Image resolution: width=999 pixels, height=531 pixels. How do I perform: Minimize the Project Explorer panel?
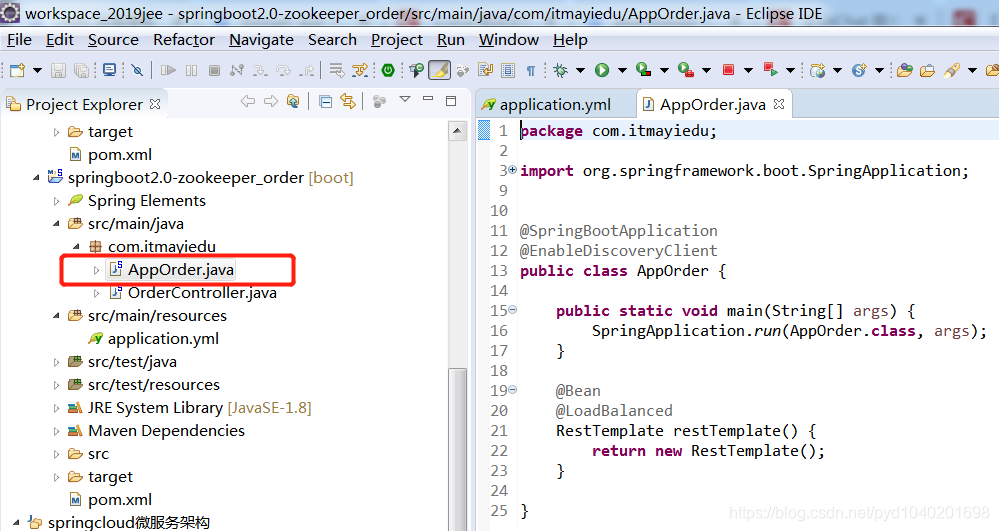[x=428, y=99]
